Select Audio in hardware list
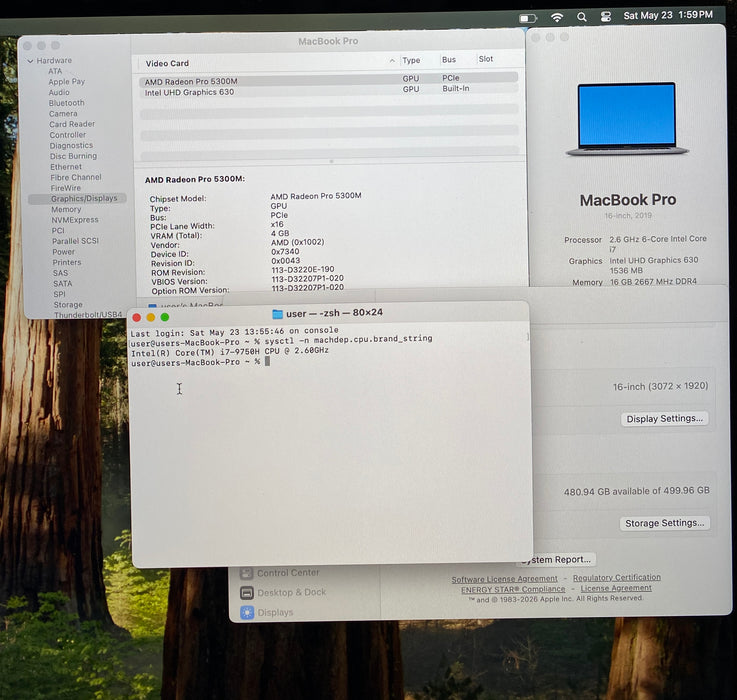The width and height of the screenshot is (737, 700). pyautogui.click(x=59, y=92)
